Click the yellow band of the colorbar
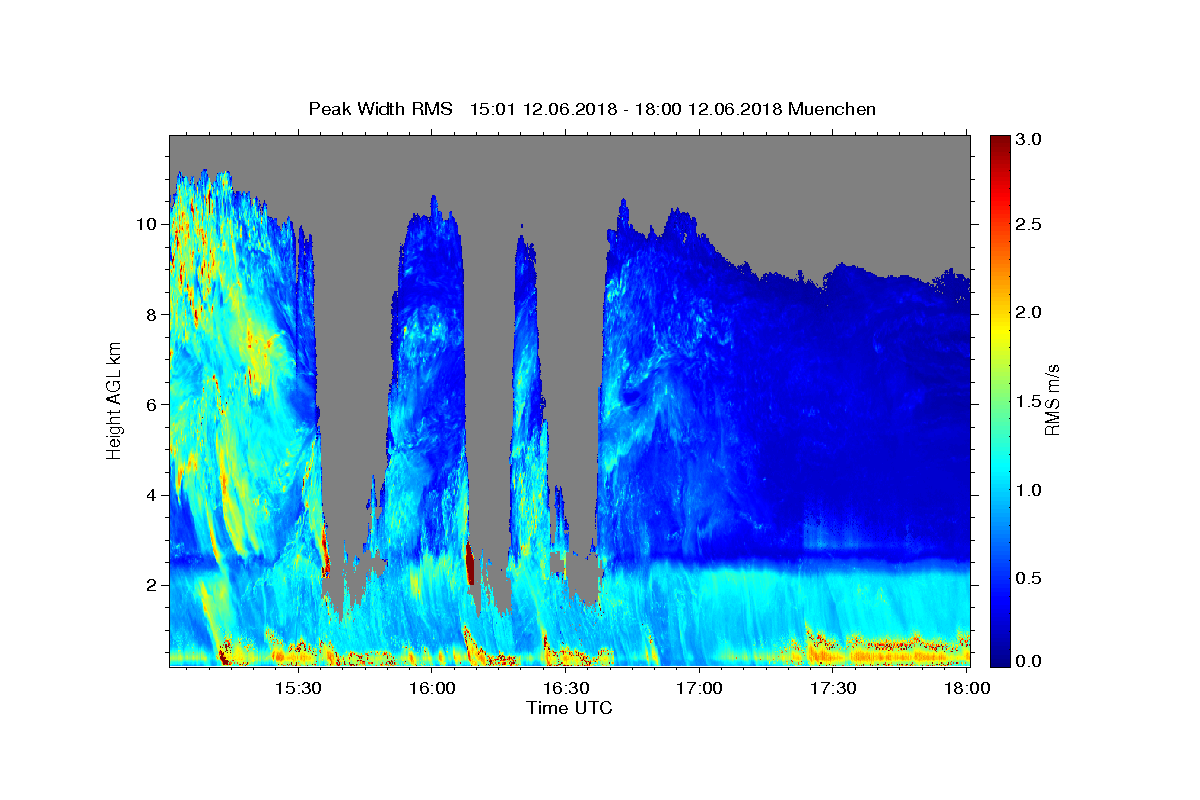The width and height of the screenshot is (1200, 800). [x=1000, y=325]
